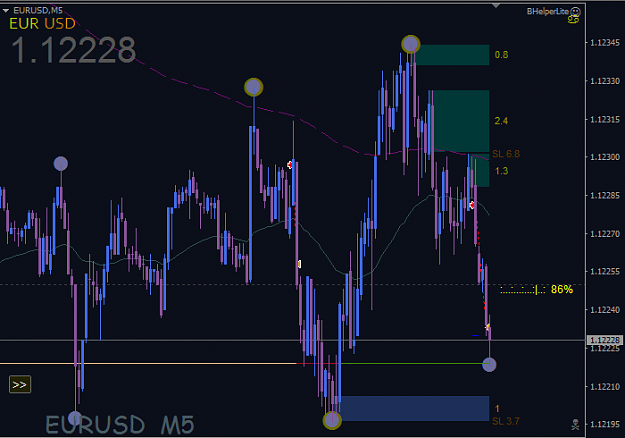Select the grey chart shift triangle marker
625x438 pixels.
point(496,6)
